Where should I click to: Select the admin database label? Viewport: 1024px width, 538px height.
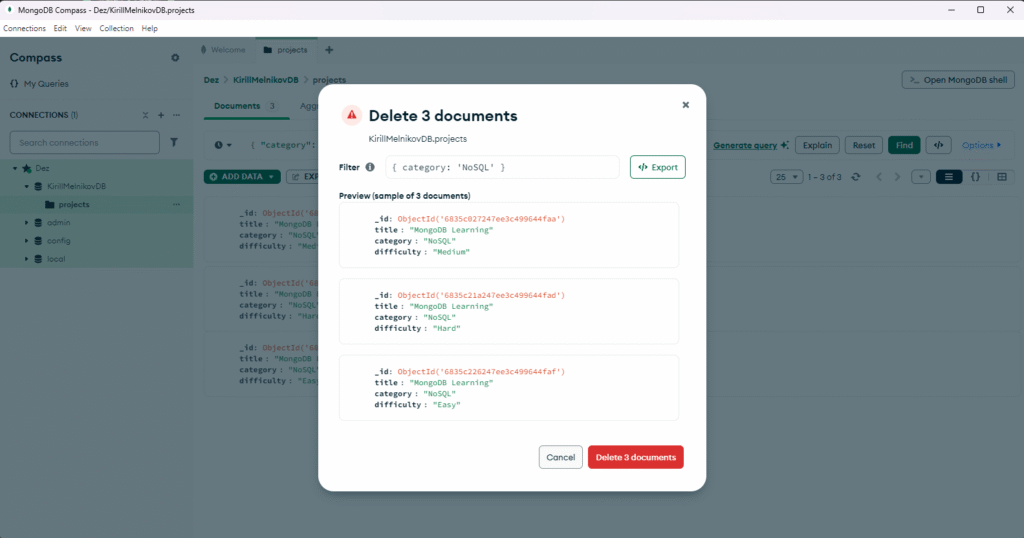pos(58,223)
